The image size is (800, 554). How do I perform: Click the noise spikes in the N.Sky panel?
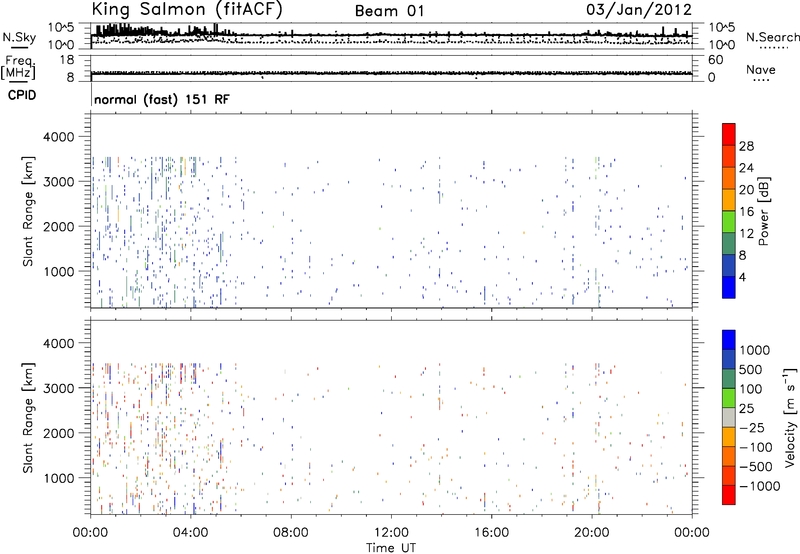pyautogui.click(x=161, y=31)
